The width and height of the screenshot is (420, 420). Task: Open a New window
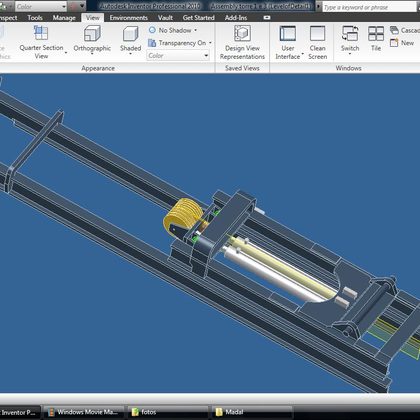(x=402, y=43)
